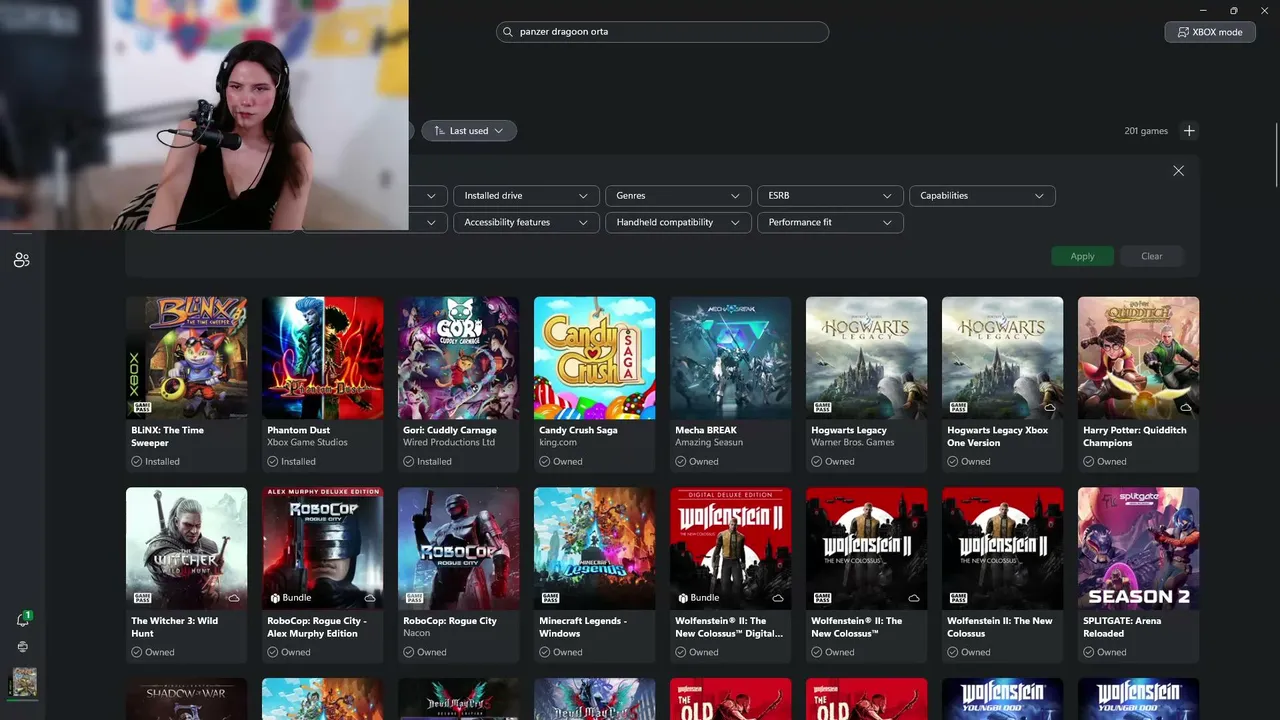This screenshot has width=1280, height=720.
Task: Click the Xbox Game Studios publisher text
Action: pos(308,443)
